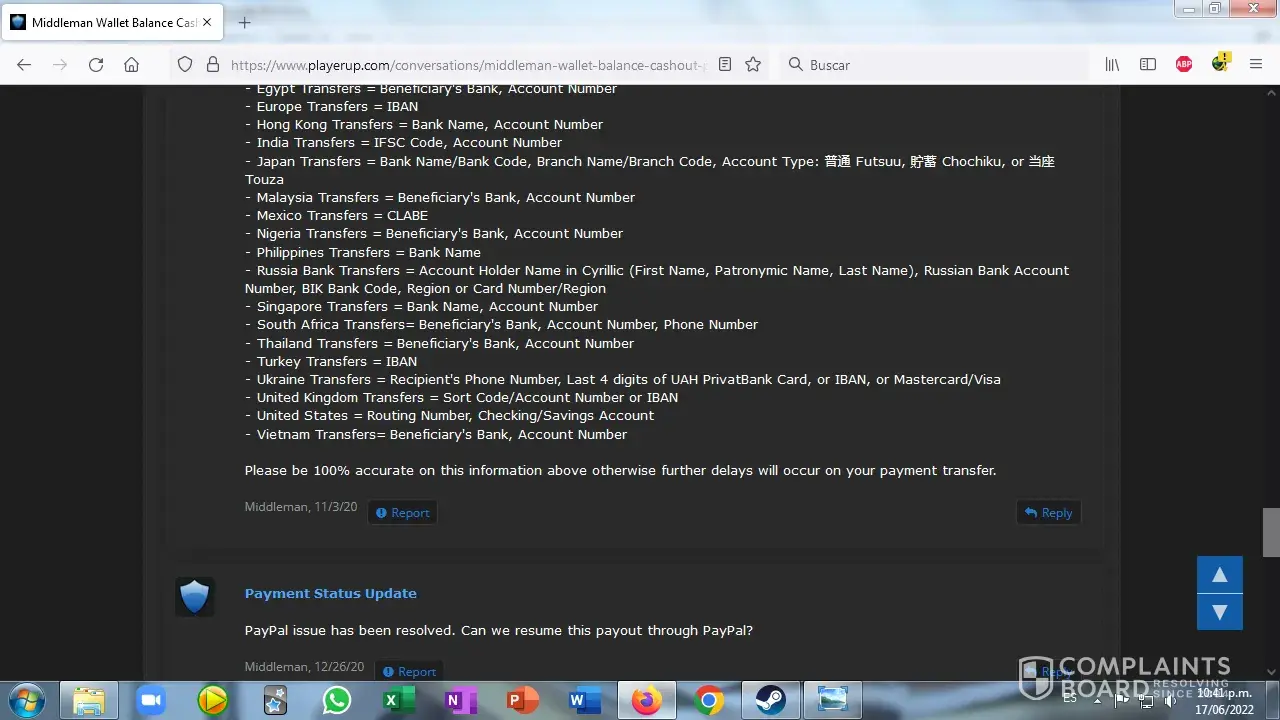Reply to the bank transfers message

pos(1048,513)
